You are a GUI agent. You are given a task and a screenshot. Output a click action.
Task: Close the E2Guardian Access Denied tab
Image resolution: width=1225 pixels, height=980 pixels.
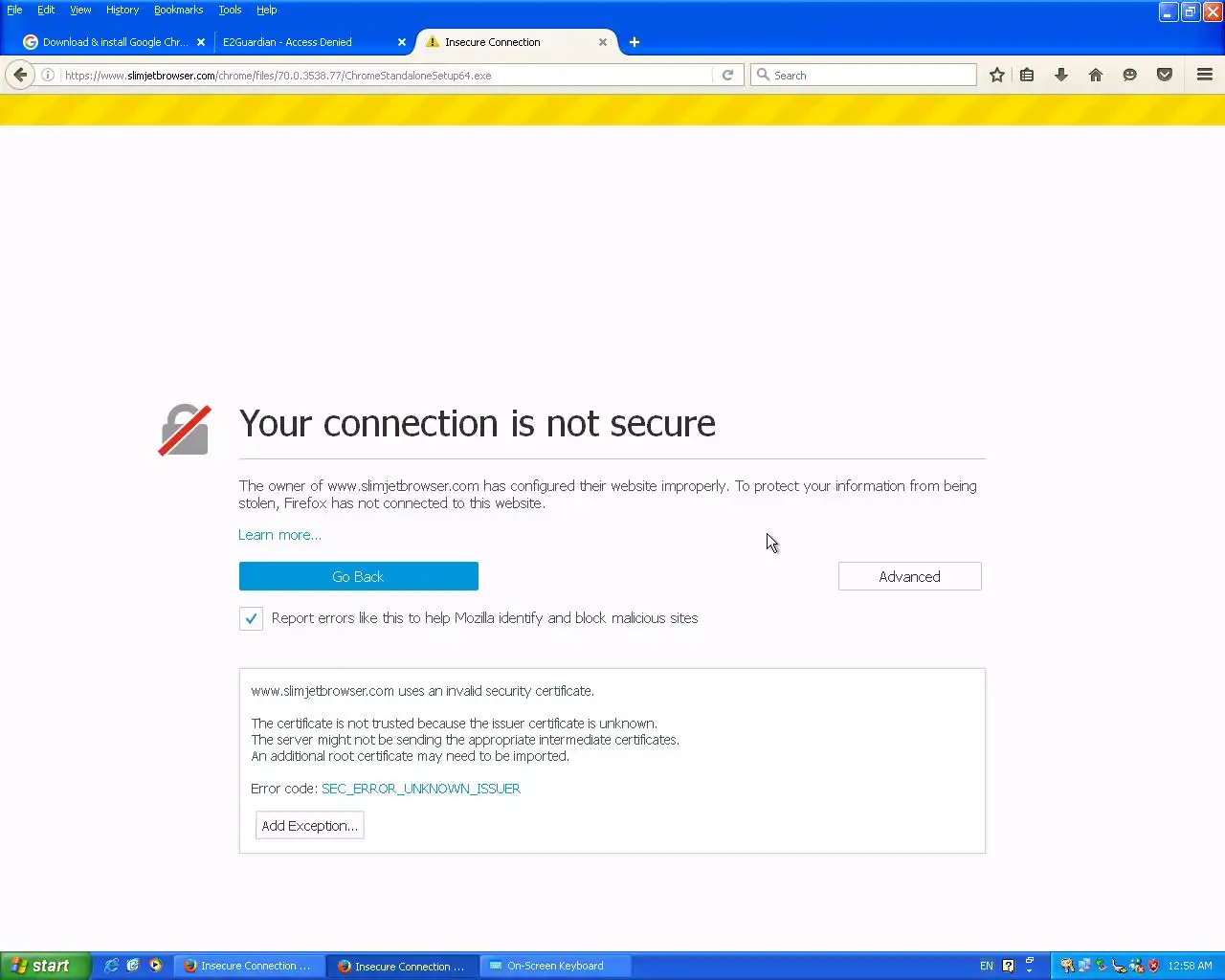pos(402,42)
